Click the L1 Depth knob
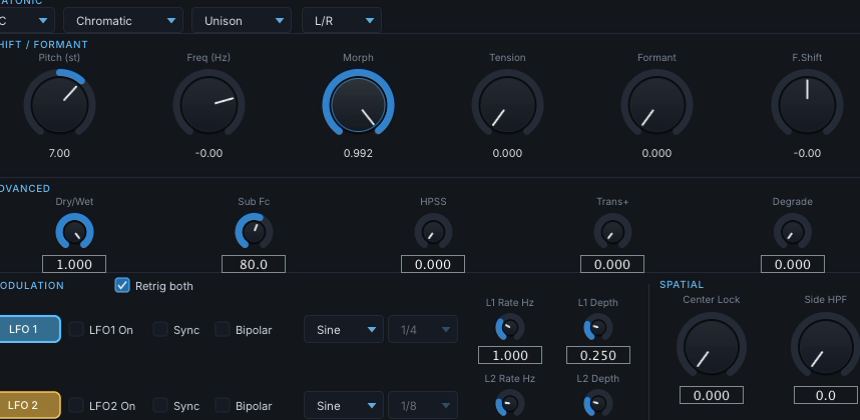This screenshot has width=860, height=420. click(x=598, y=328)
